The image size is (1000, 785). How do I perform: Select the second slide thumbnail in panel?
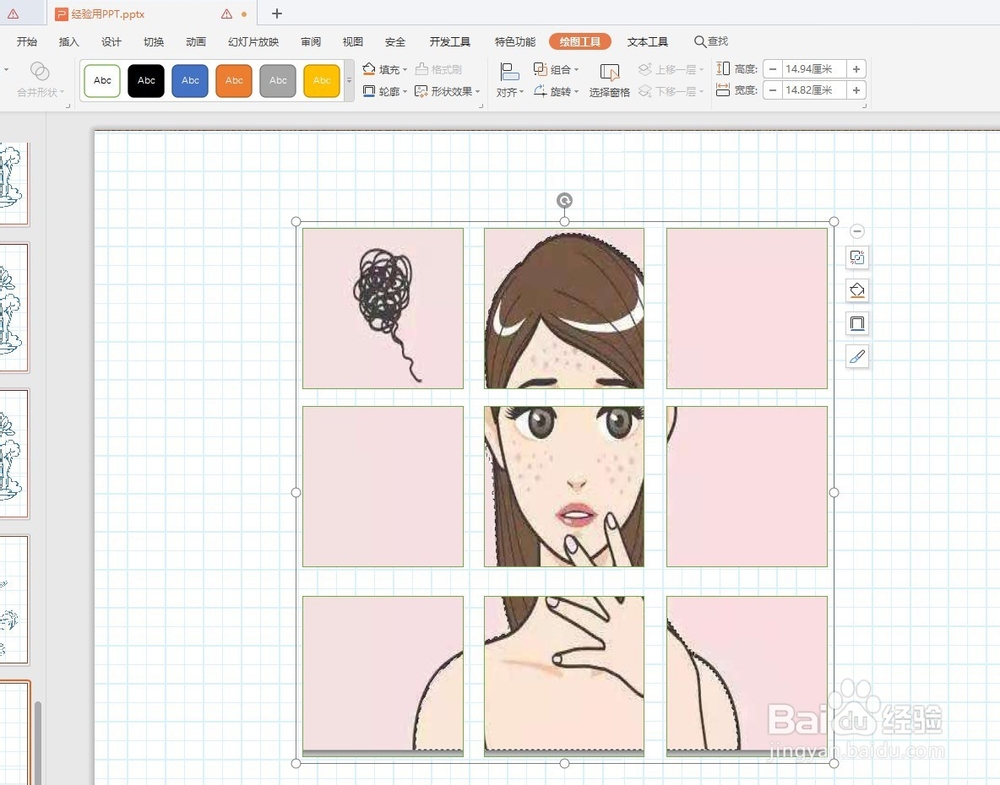pos(14,308)
